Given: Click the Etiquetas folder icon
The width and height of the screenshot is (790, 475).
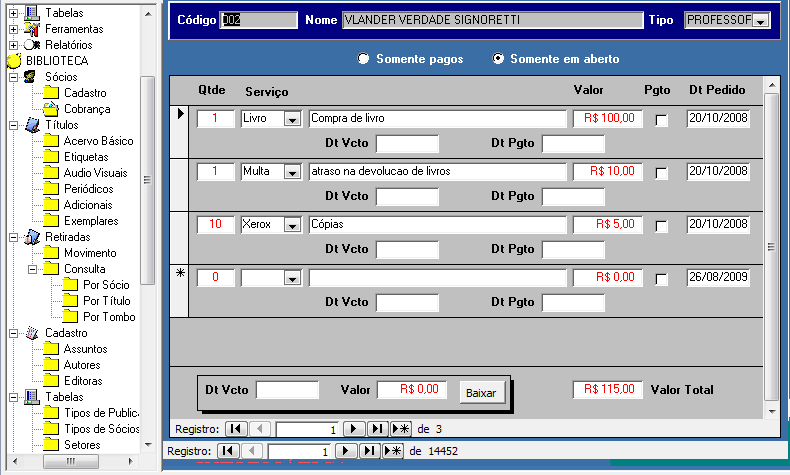Looking at the screenshot, I should pos(51,157).
